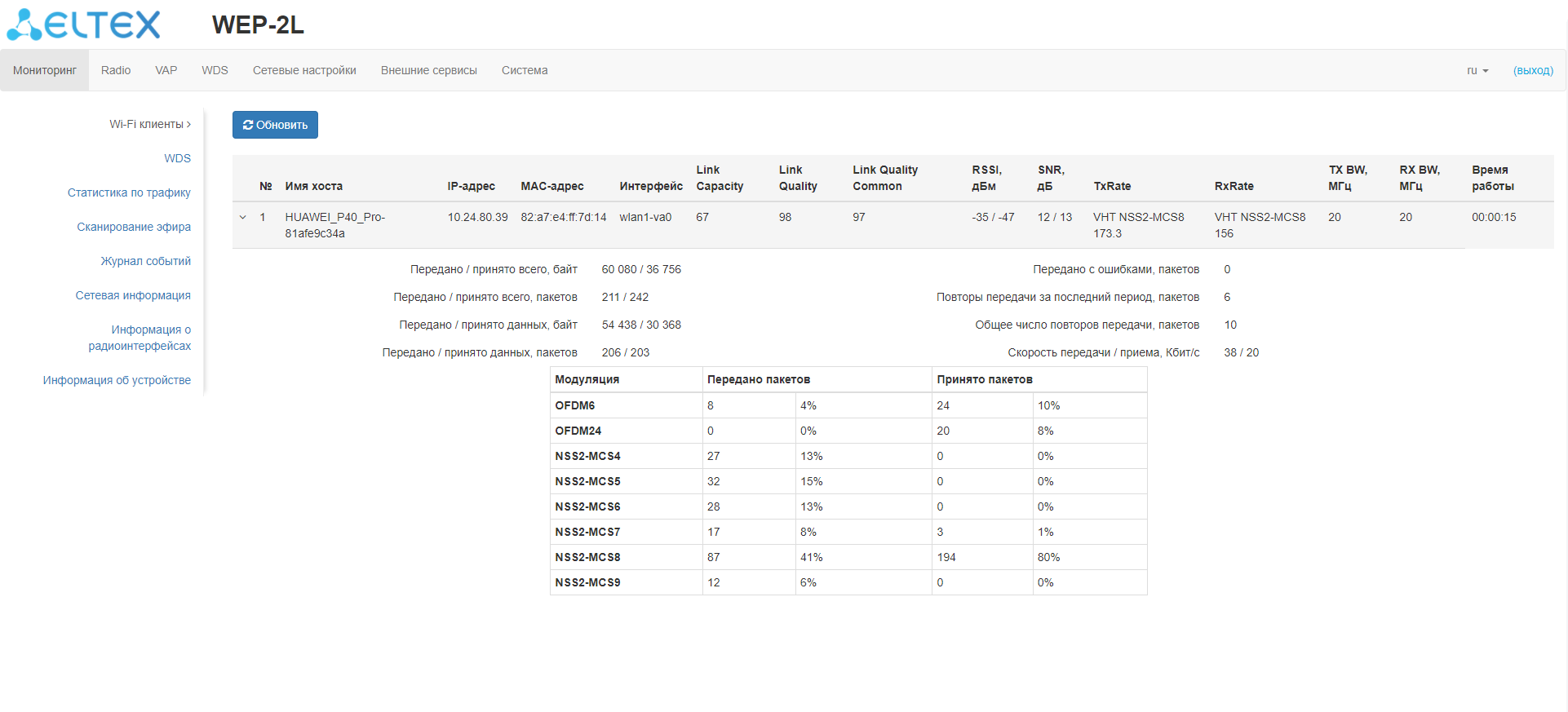This screenshot has width=1568, height=712.
Task: Collapse the HUAWEI_P40_Pro client row chevron
Action: tap(242, 218)
